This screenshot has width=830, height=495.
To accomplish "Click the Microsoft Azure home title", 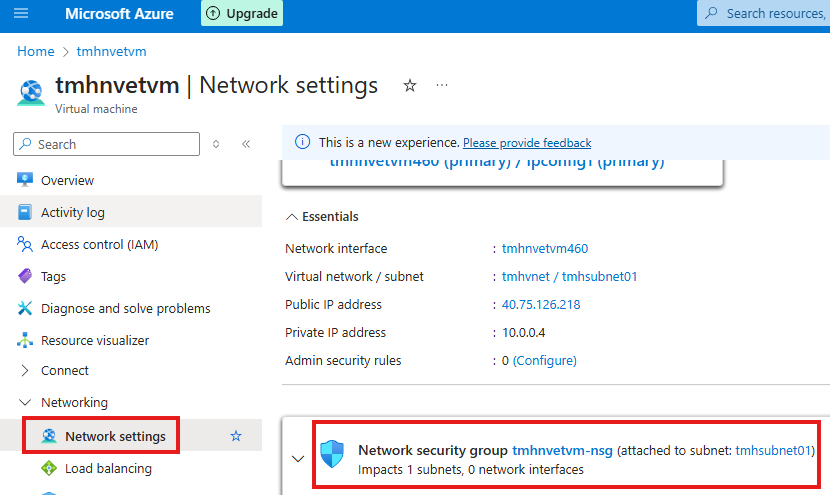I will click(119, 14).
